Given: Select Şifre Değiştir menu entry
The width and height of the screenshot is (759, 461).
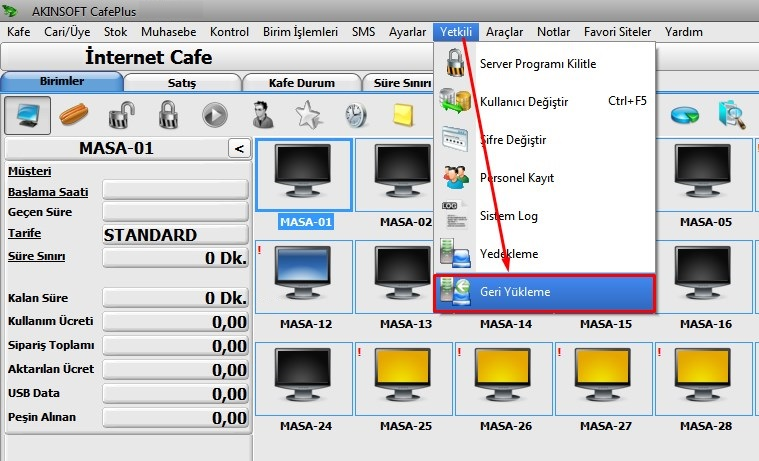Looking at the screenshot, I should [545, 139].
